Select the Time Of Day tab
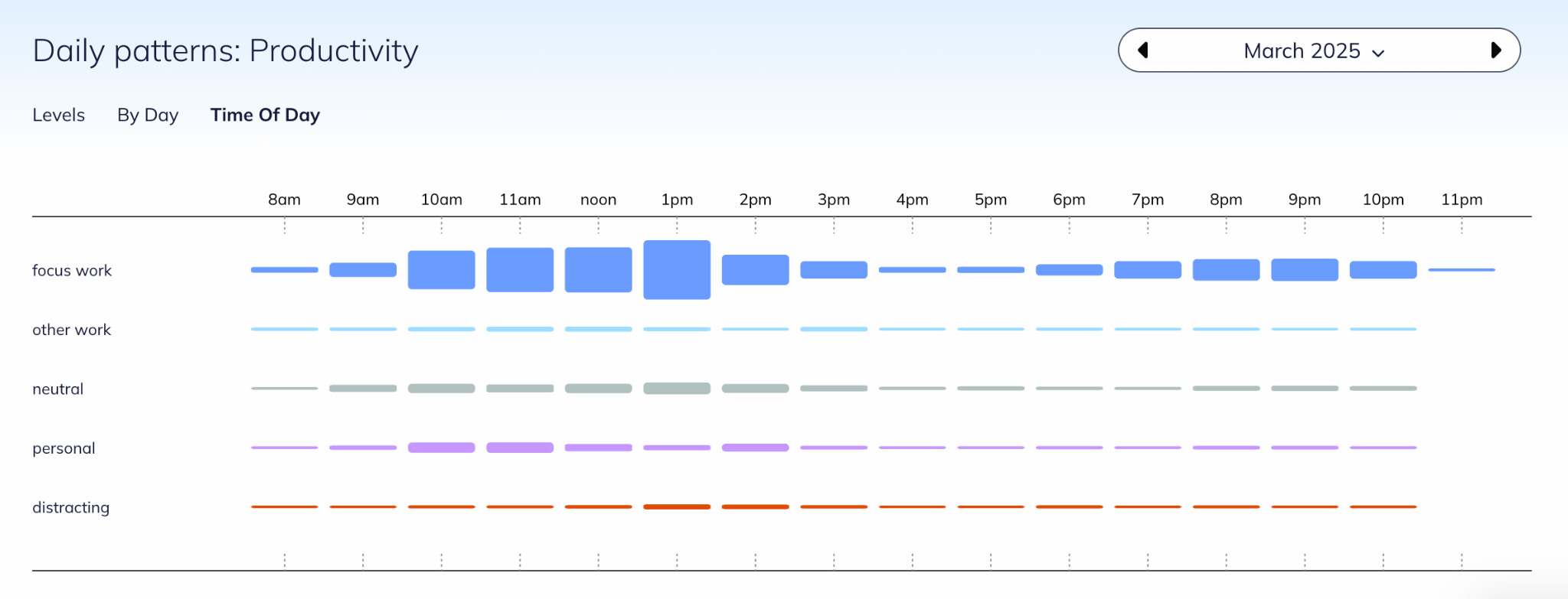The width and height of the screenshot is (1568, 599). [x=265, y=115]
